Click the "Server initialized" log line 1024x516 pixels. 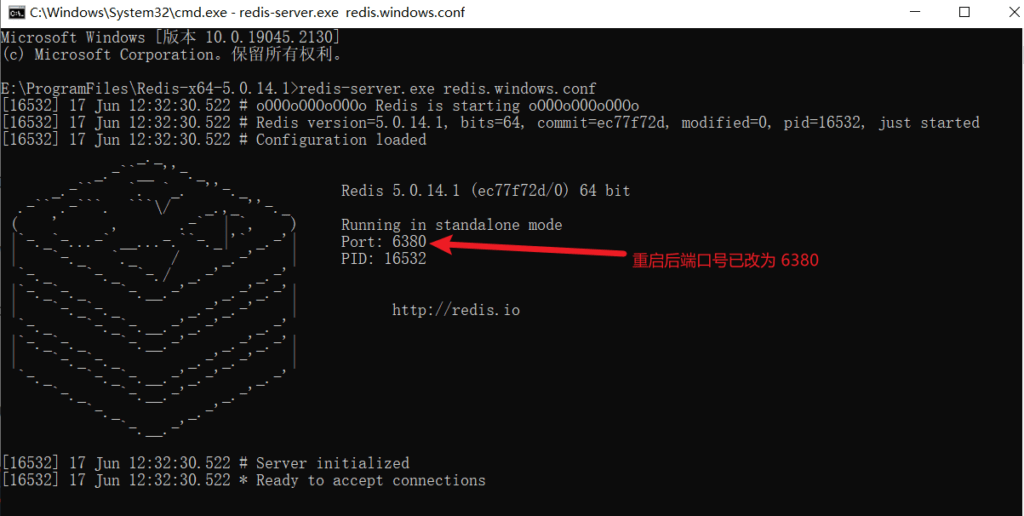coord(332,463)
